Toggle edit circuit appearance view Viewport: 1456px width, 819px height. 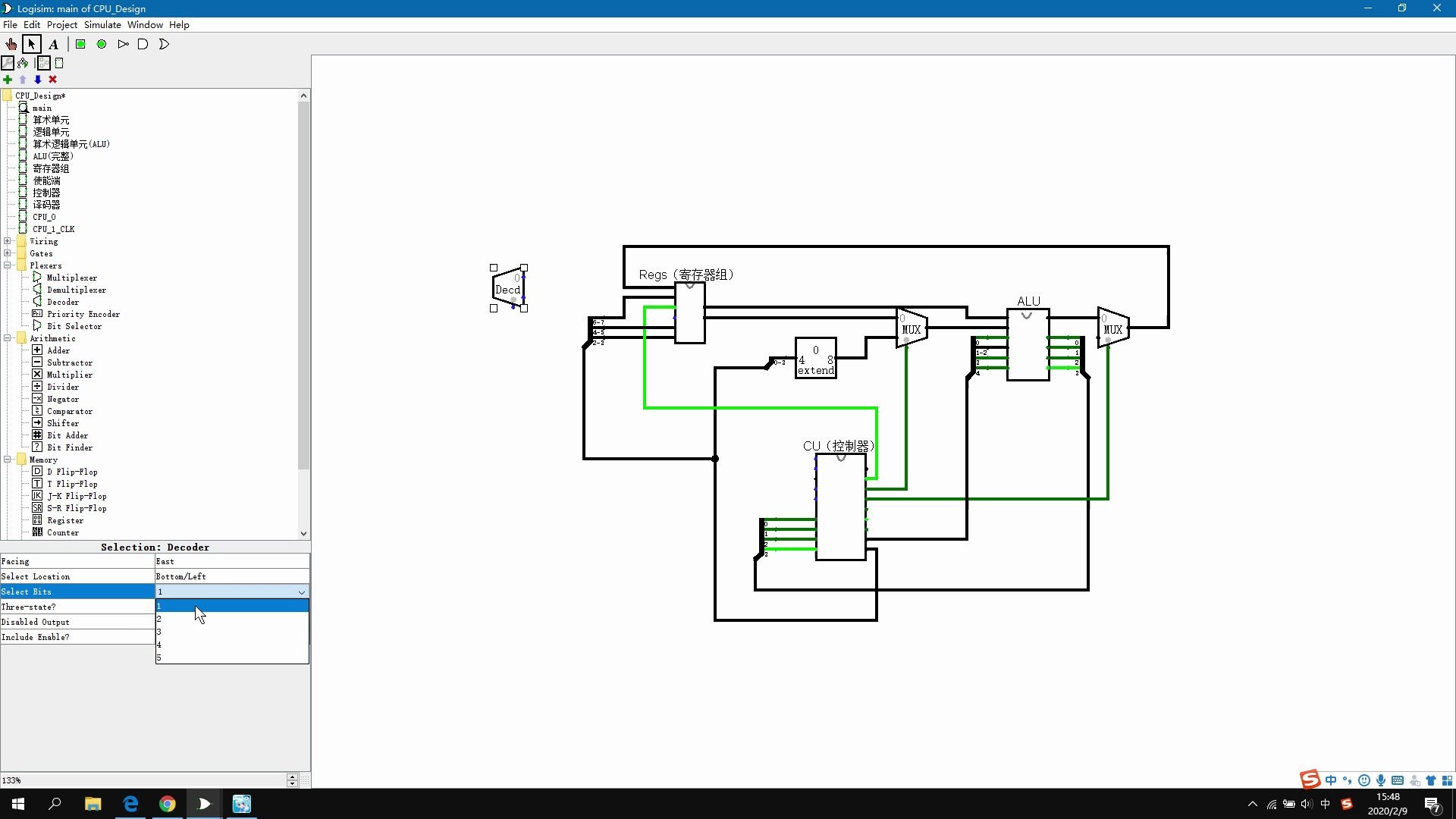click(59, 63)
